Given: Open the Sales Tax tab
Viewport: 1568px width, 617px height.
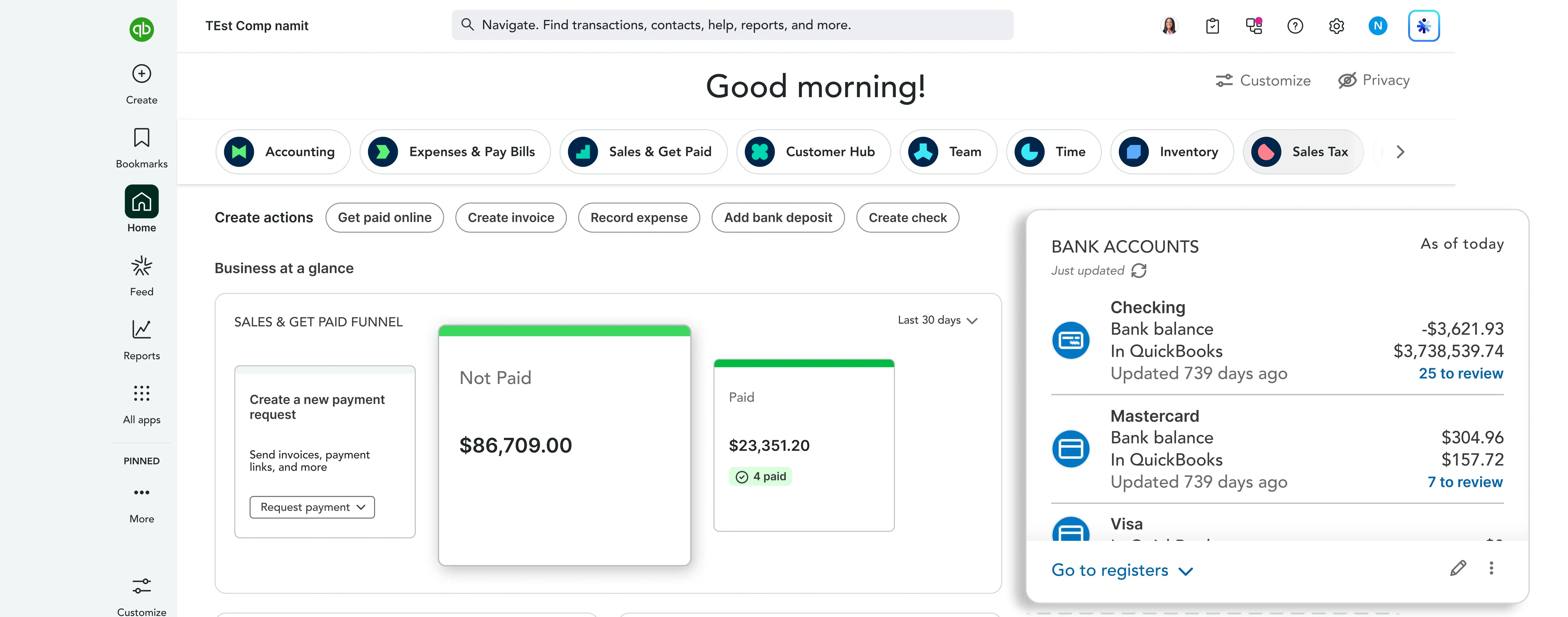Looking at the screenshot, I should (x=1303, y=152).
